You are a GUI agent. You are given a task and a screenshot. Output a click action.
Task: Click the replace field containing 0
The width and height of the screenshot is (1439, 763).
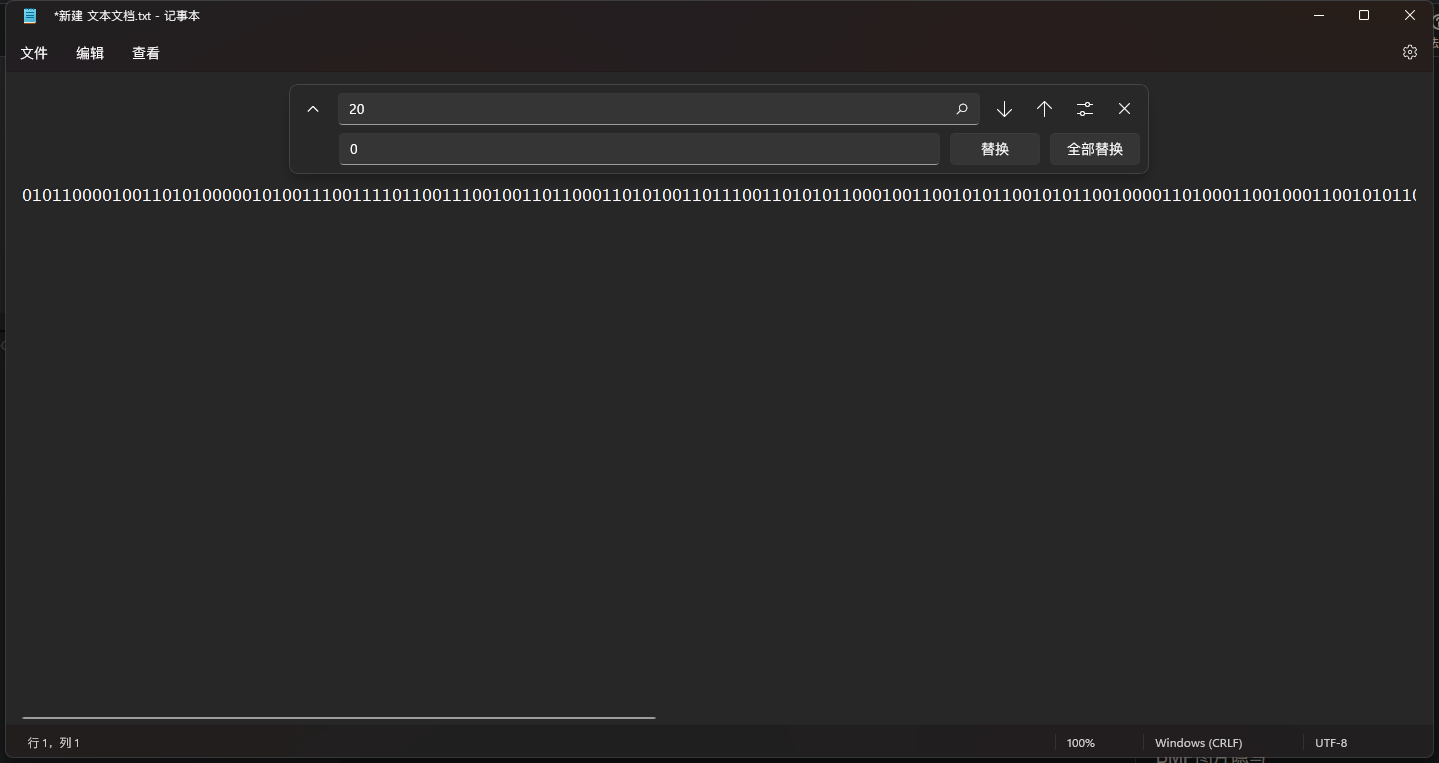coord(639,149)
